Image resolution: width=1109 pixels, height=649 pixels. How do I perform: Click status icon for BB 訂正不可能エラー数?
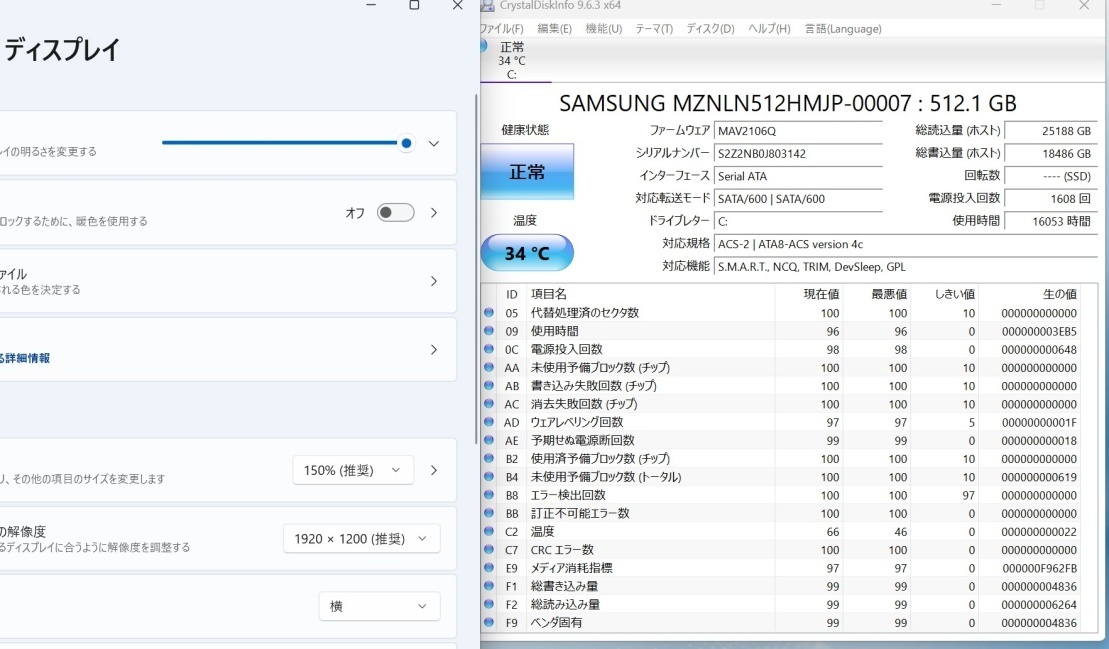point(488,513)
